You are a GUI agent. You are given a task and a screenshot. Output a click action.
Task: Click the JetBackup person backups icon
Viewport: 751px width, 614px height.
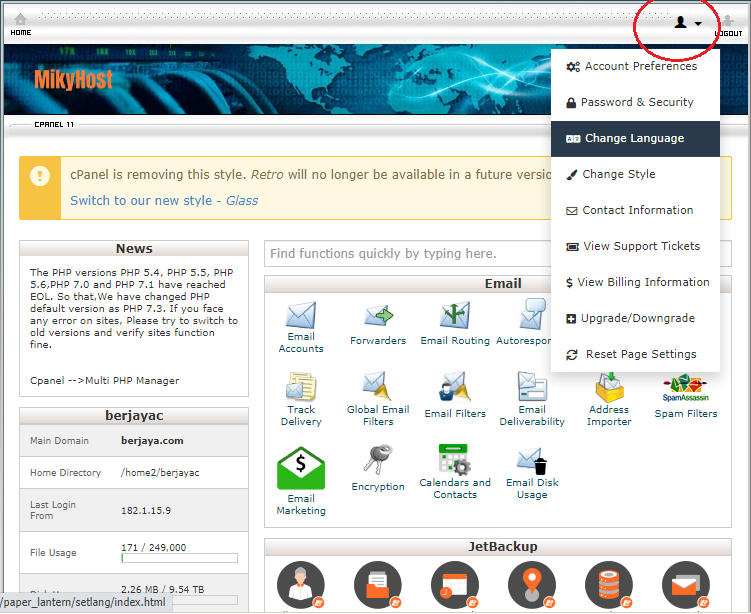[x=301, y=585]
